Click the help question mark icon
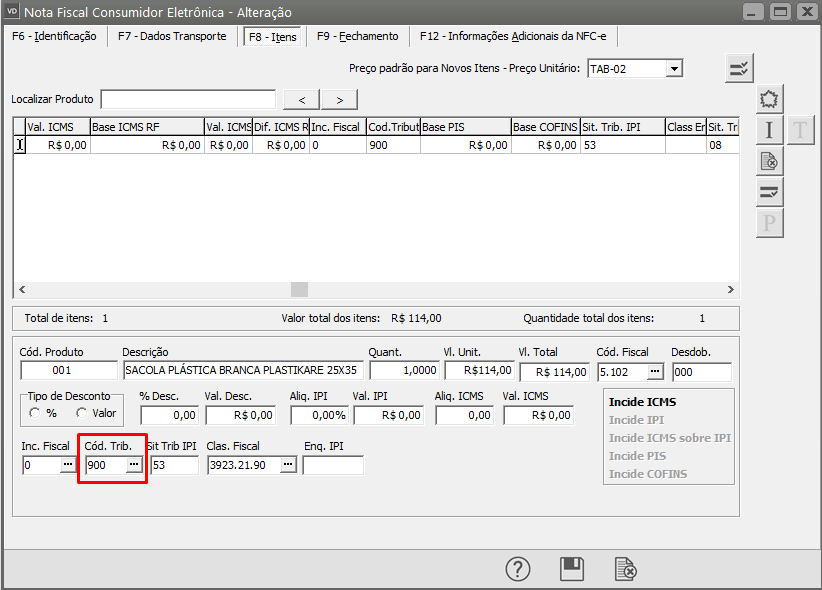The image size is (822, 590). pos(517,569)
